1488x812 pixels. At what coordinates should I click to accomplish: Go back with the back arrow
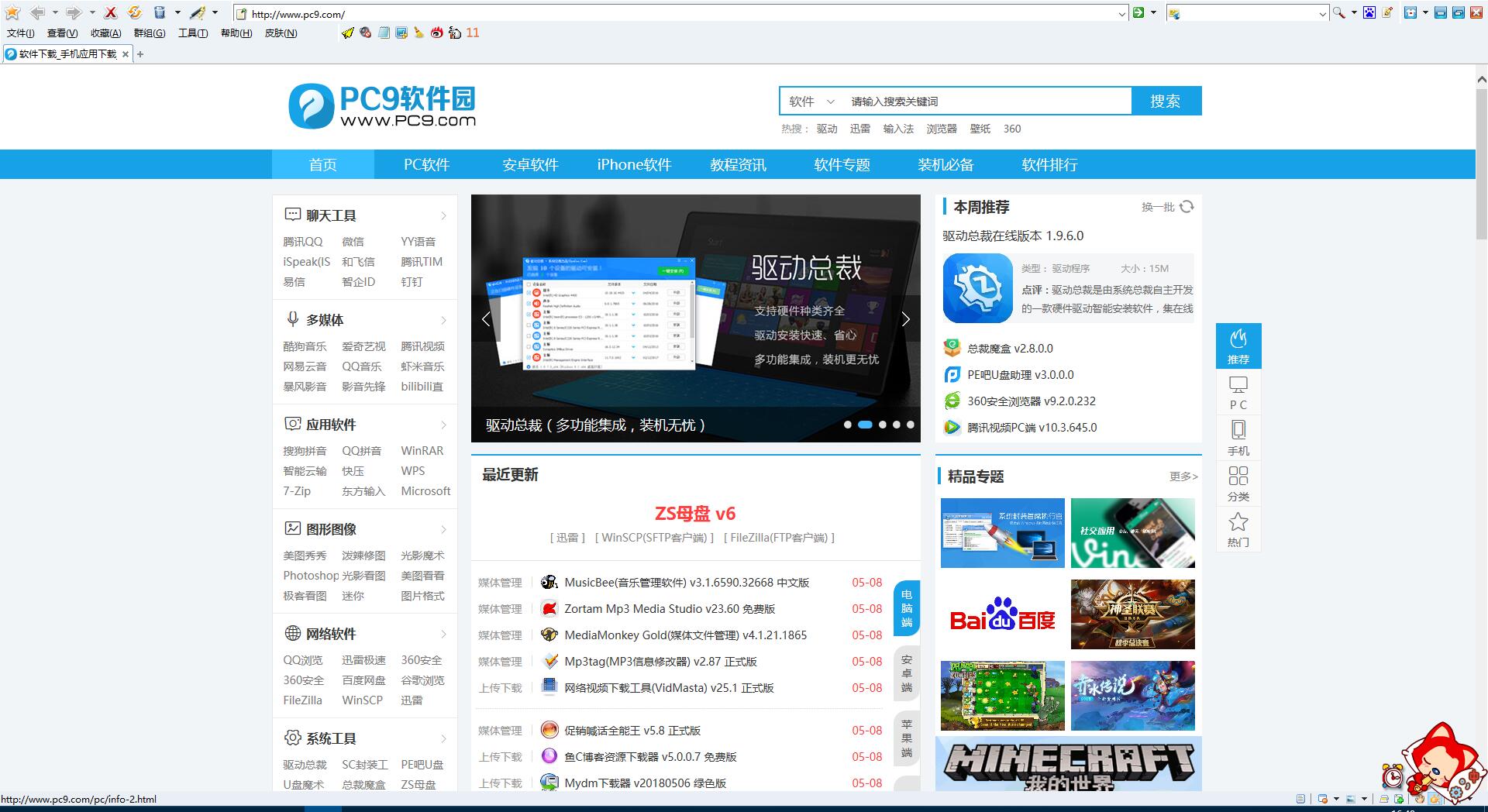tap(36, 12)
